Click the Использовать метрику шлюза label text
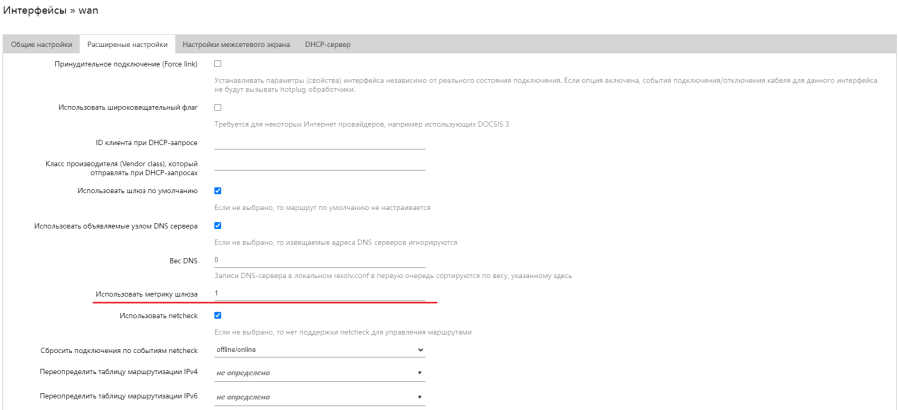 tap(146, 294)
